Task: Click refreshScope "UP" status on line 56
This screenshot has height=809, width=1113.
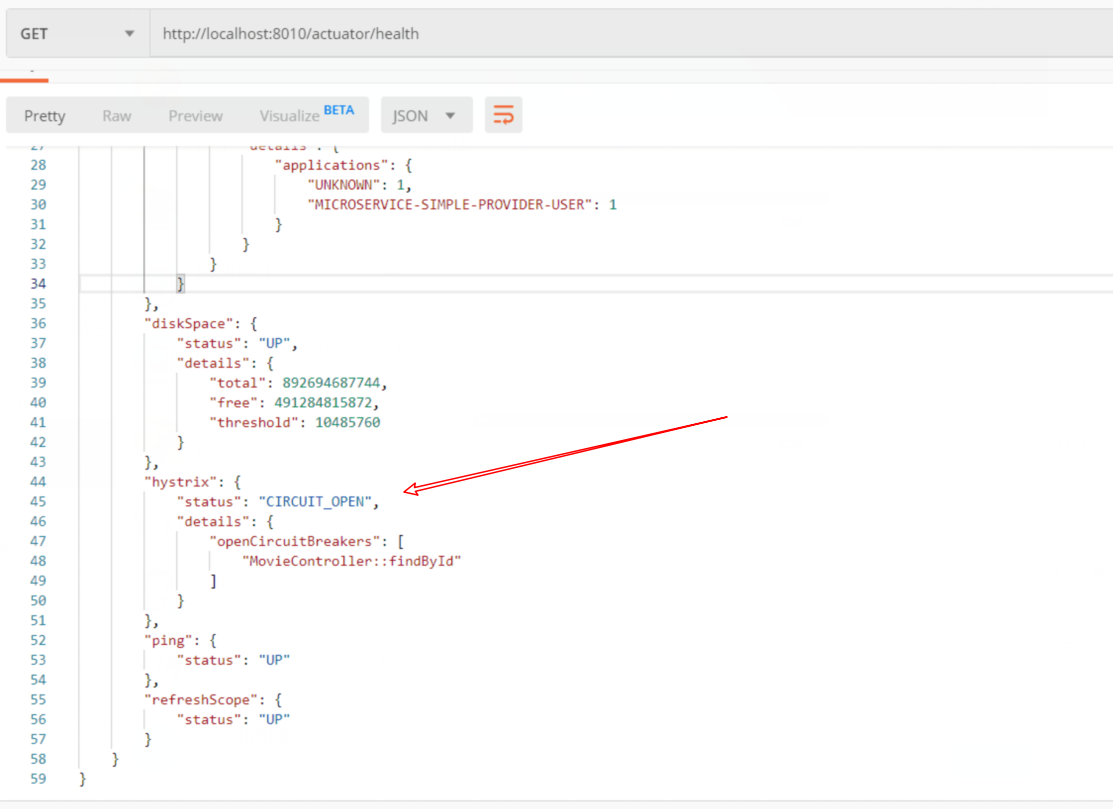Action: pyautogui.click(x=274, y=720)
